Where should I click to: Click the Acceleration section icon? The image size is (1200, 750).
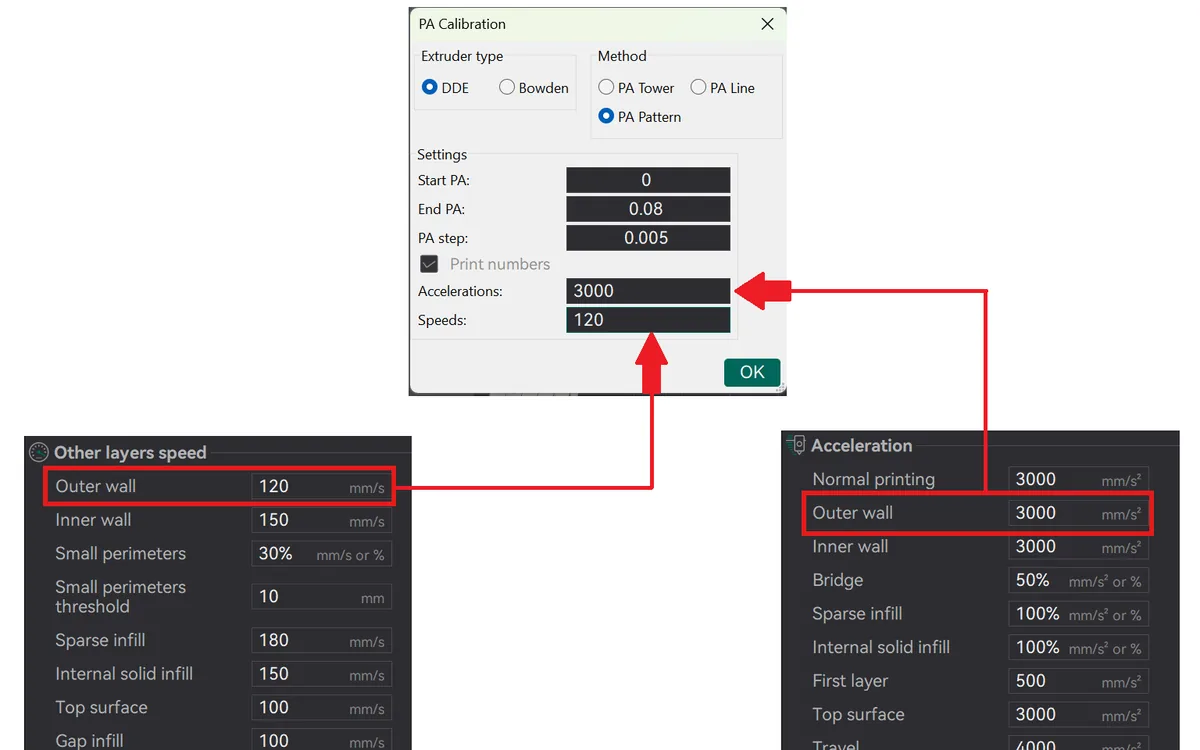click(797, 445)
